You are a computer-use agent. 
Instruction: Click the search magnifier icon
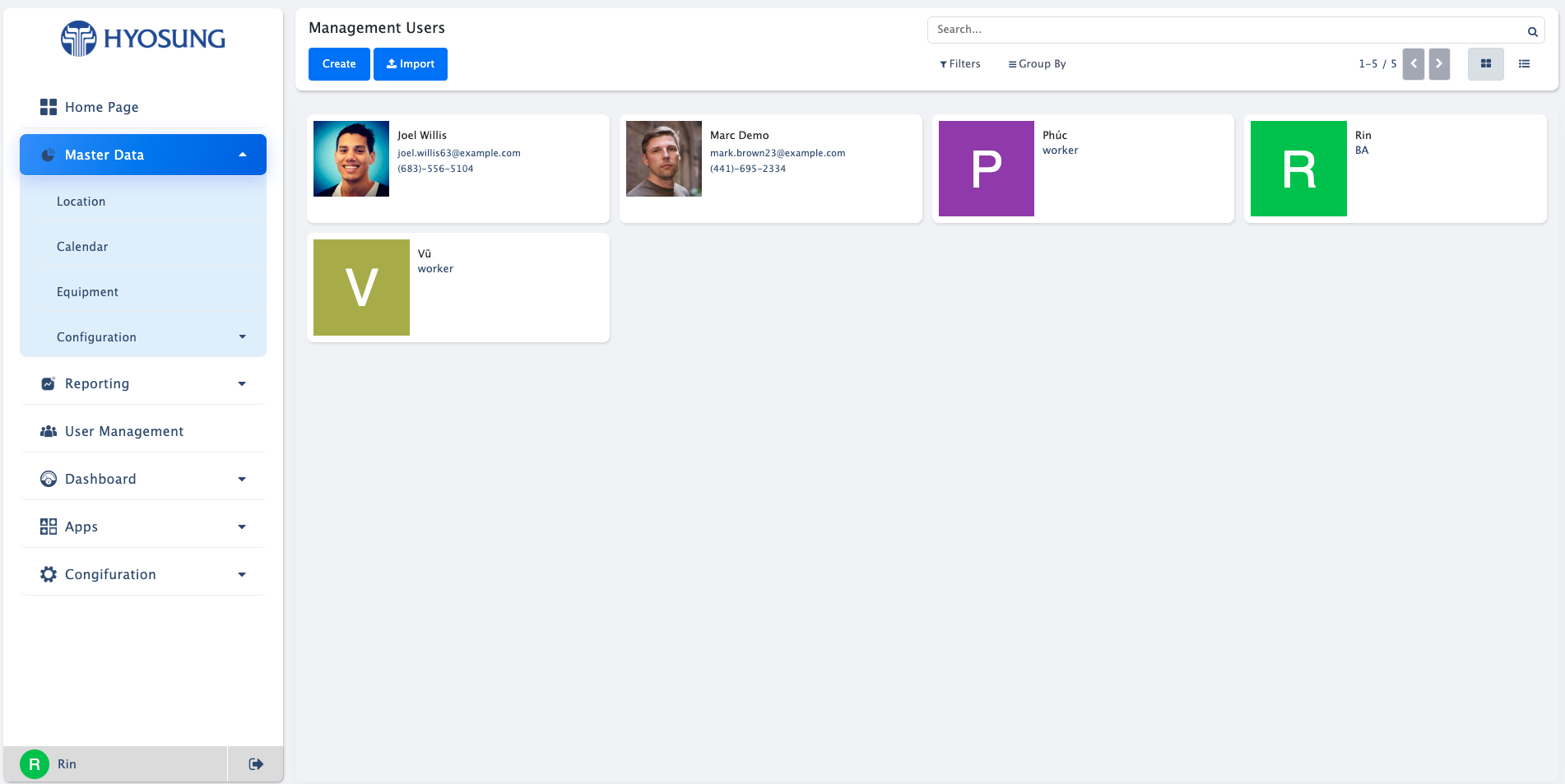tap(1532, 31)
